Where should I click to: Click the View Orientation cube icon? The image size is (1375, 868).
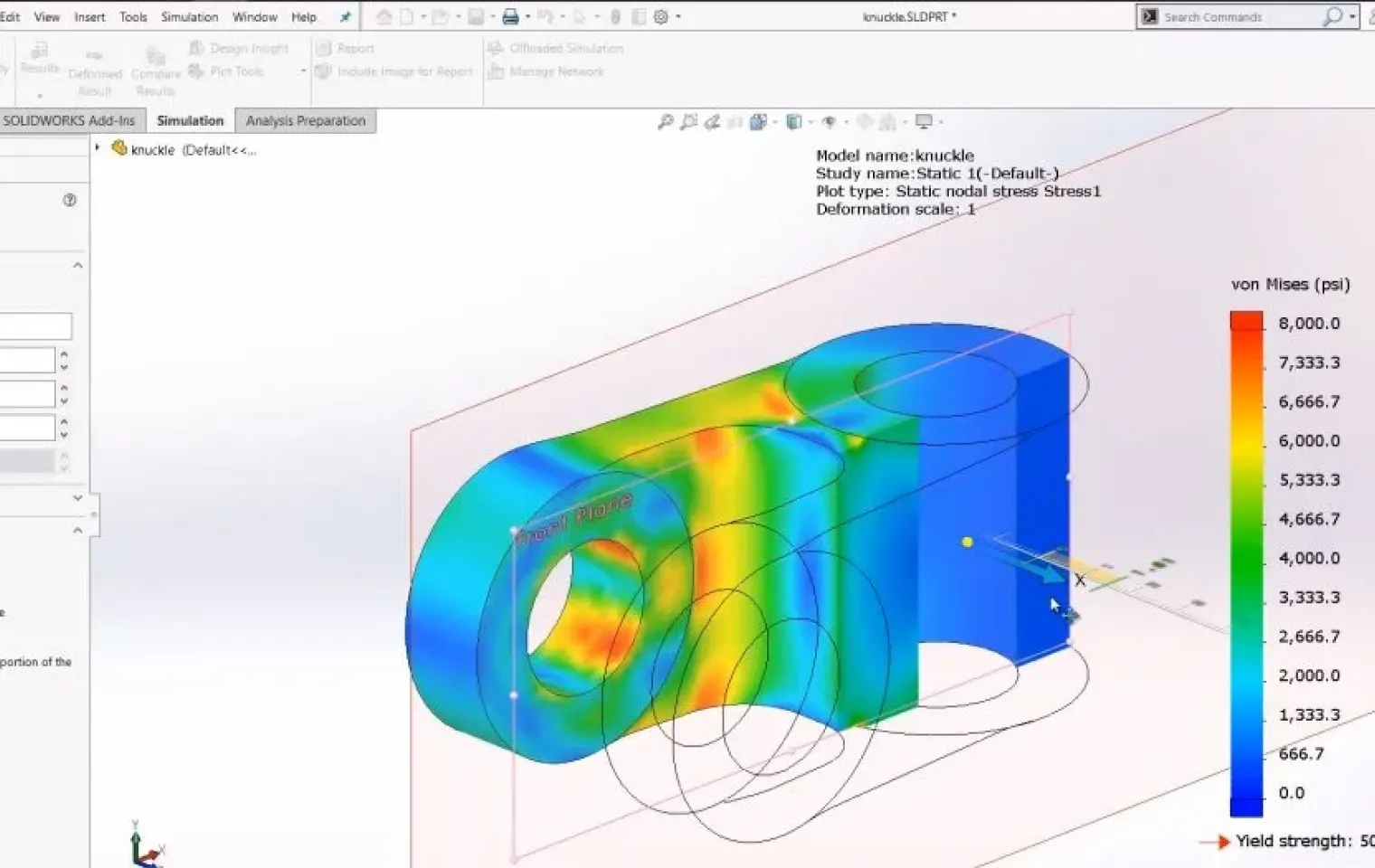point(758,121)
